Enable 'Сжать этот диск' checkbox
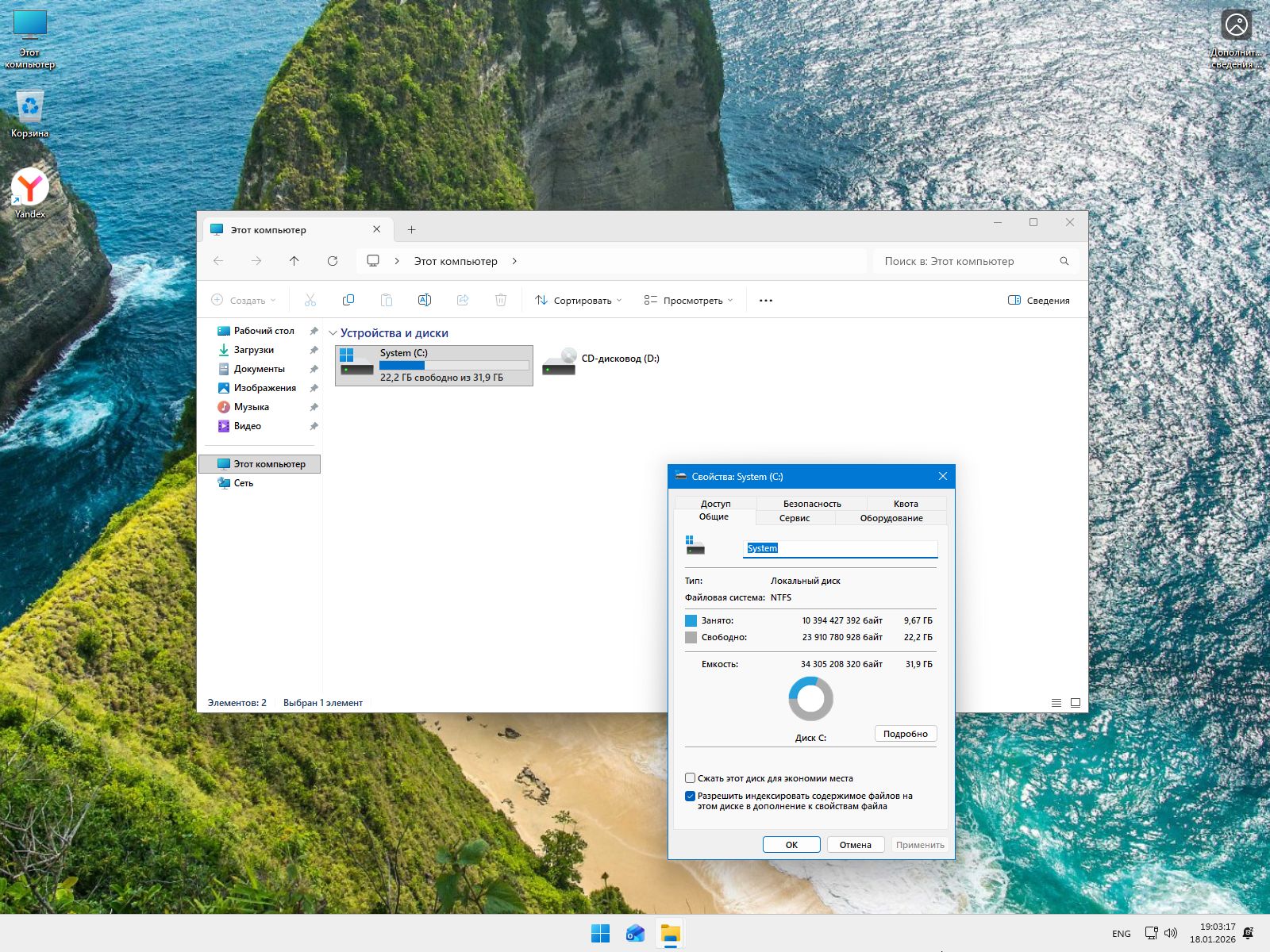This screenshot has height=952, width=1270. pos(691,778)
